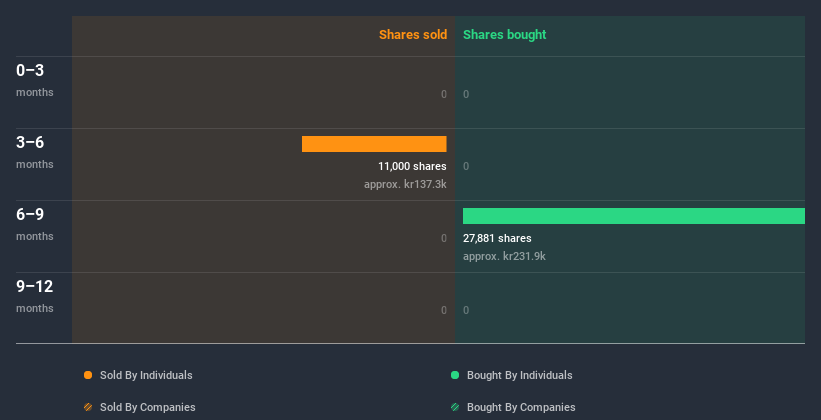This screenshot has width=821, height=420.
Task: Select the 0–3 months row label
Action: click(x=35, y=80)
